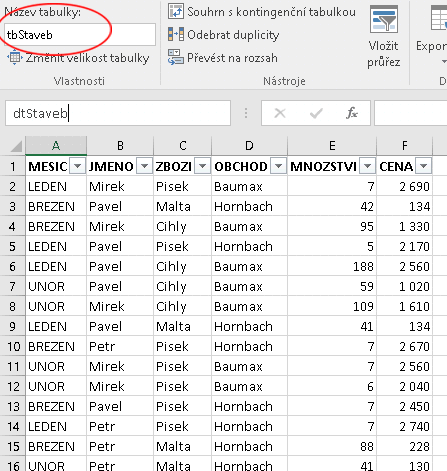Click the Odebrat duplicity icon
447x471 pixels.
(x=176, y=34)
